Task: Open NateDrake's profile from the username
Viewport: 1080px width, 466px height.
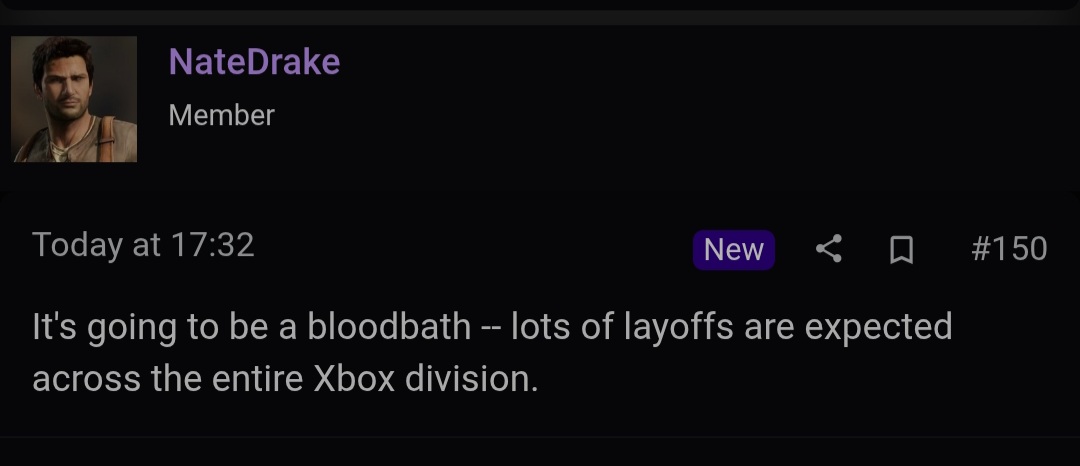Action: pos(254,62)
